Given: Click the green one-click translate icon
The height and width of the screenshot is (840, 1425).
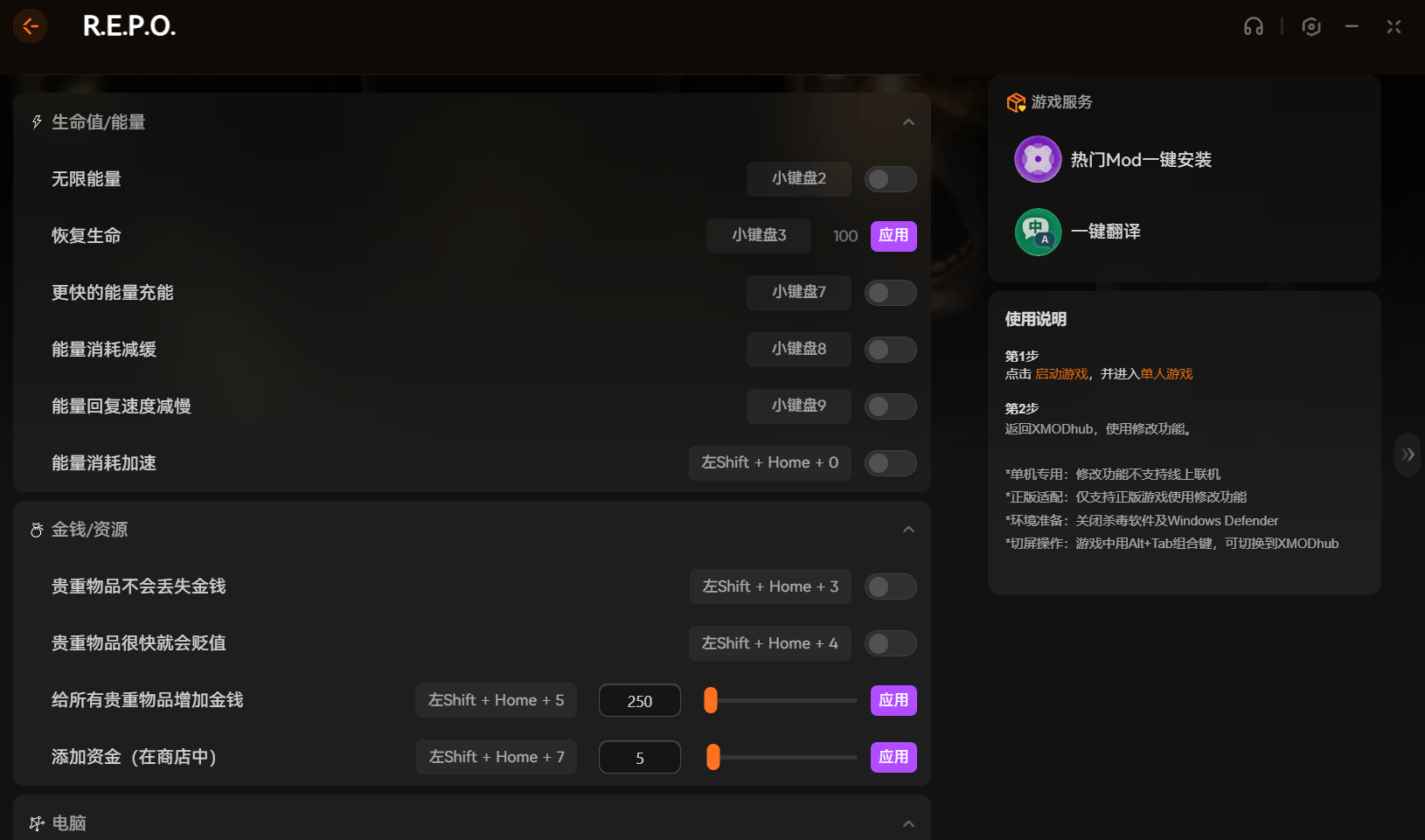Looking at the screenshot, I should [x=1038, y=232].
